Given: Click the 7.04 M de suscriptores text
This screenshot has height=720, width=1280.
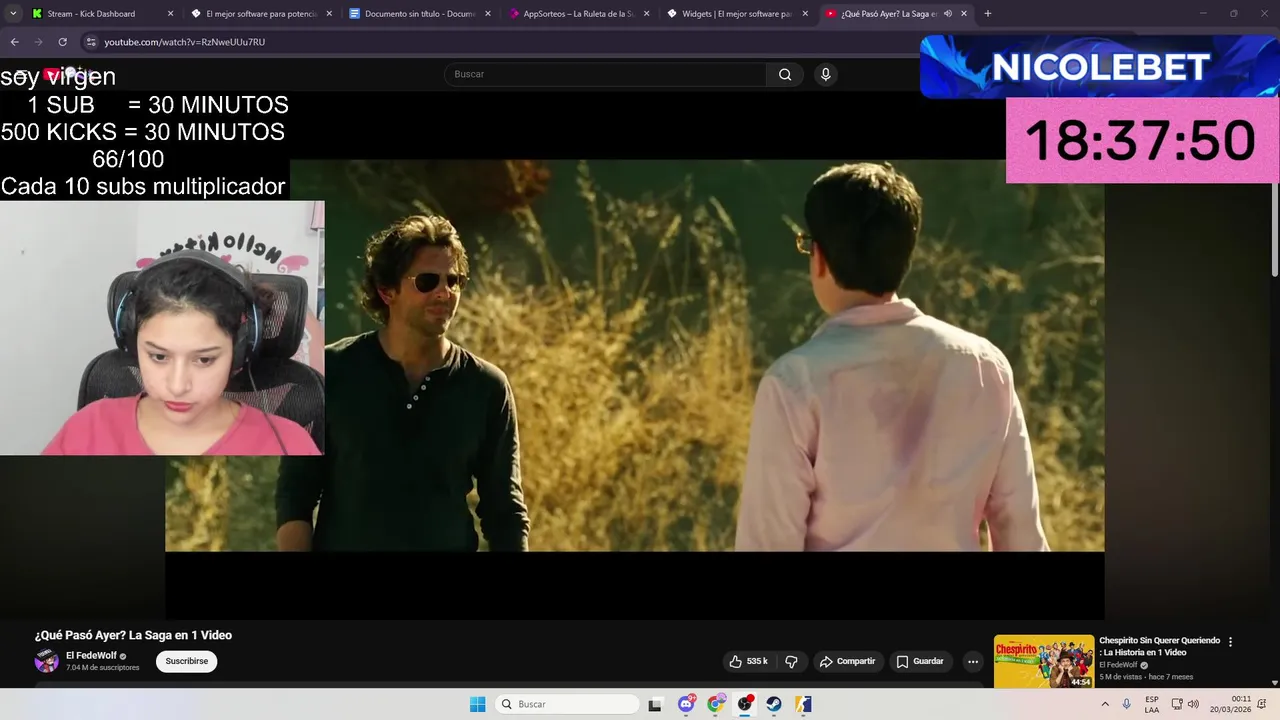Looking at the screenshot, I should [103, 668].
